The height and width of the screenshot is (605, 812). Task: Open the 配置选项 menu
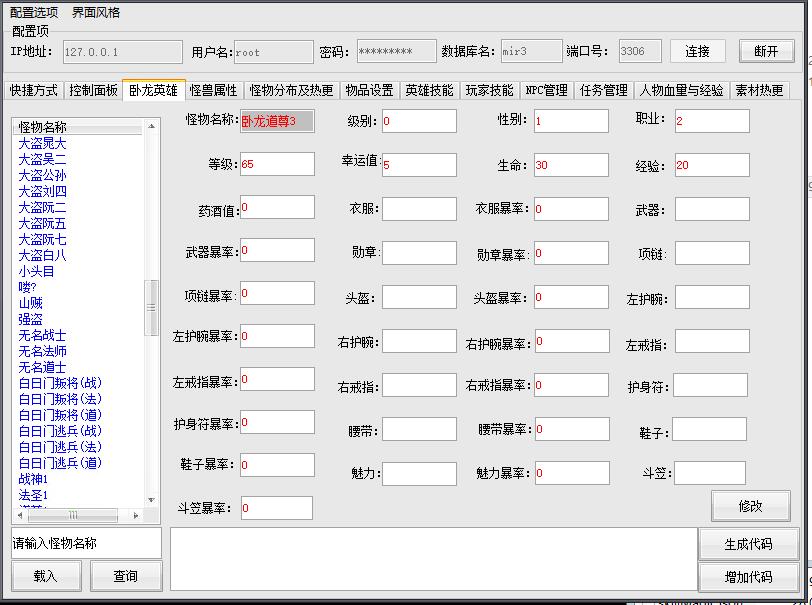tap(34, 13)
